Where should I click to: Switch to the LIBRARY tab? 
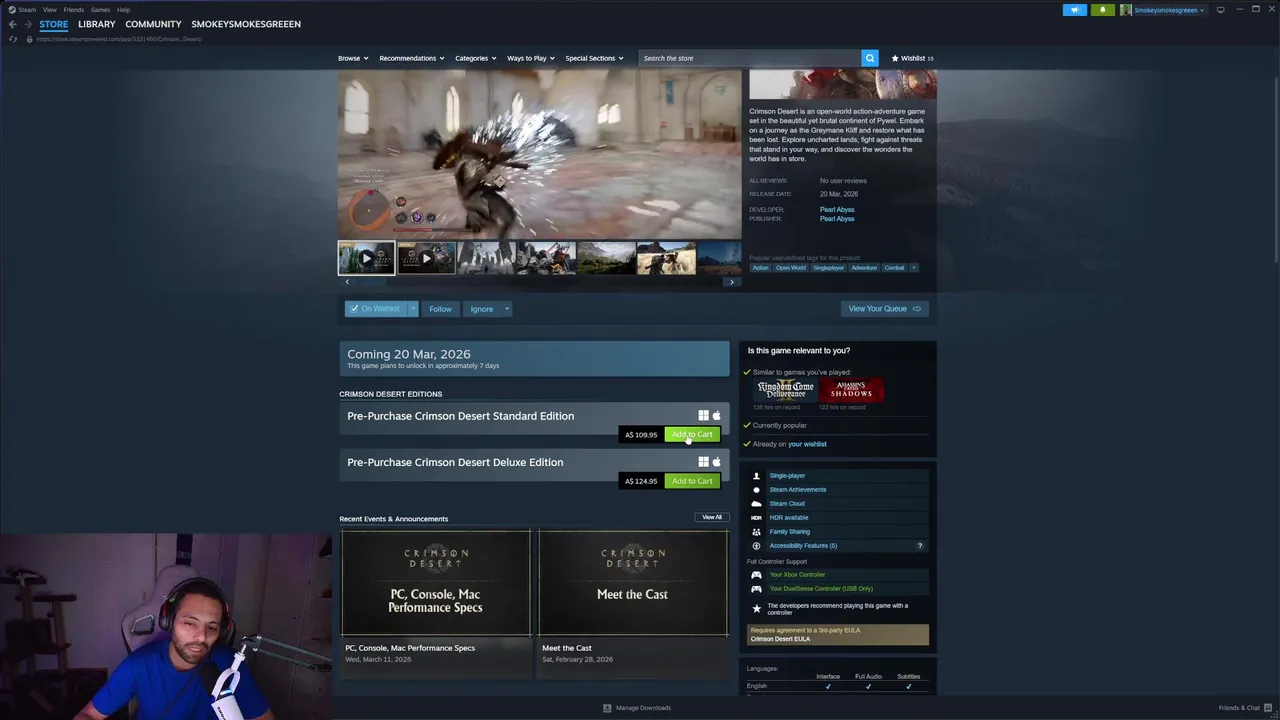[97, 24]
